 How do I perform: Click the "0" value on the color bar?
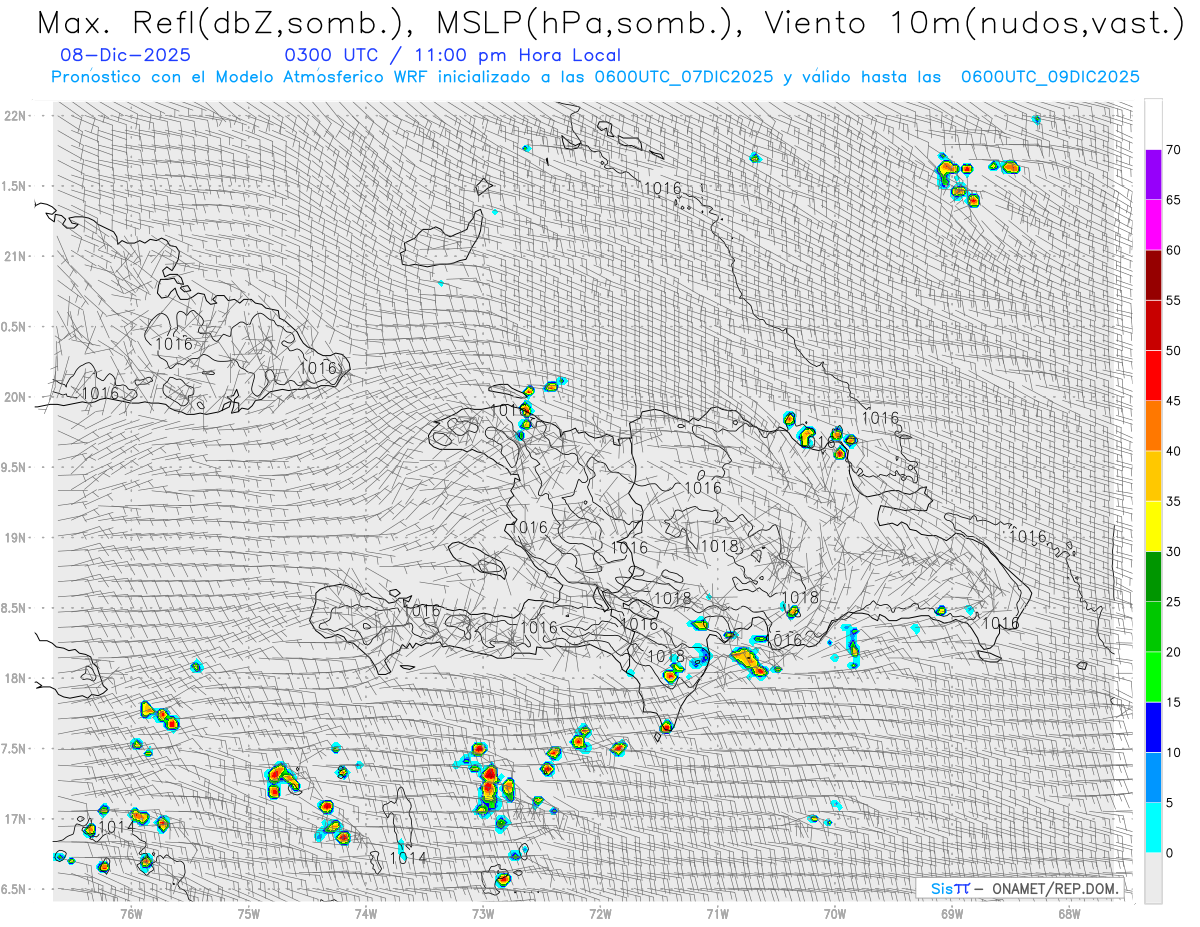tap(1170, 853)
